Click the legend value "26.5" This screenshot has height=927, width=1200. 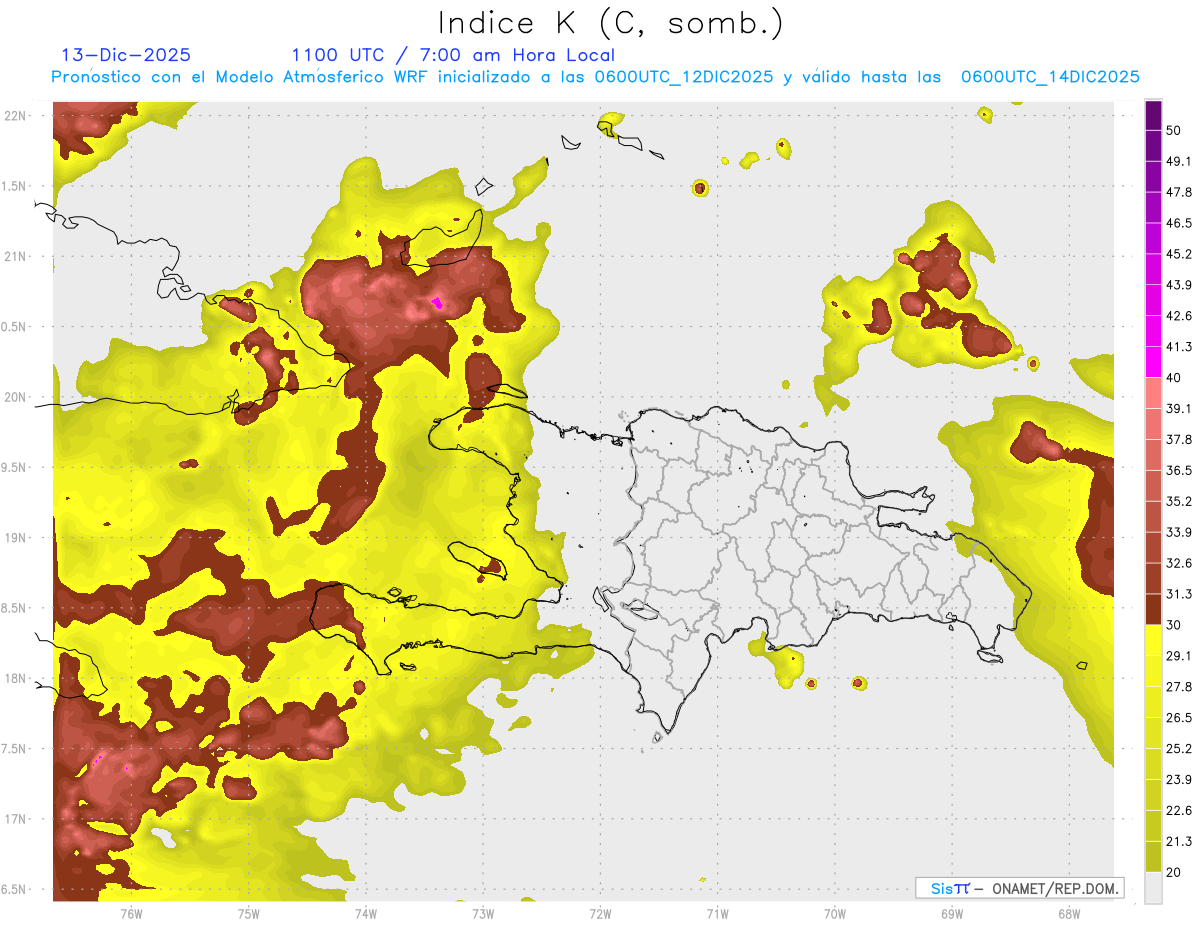click(1180, 718)
